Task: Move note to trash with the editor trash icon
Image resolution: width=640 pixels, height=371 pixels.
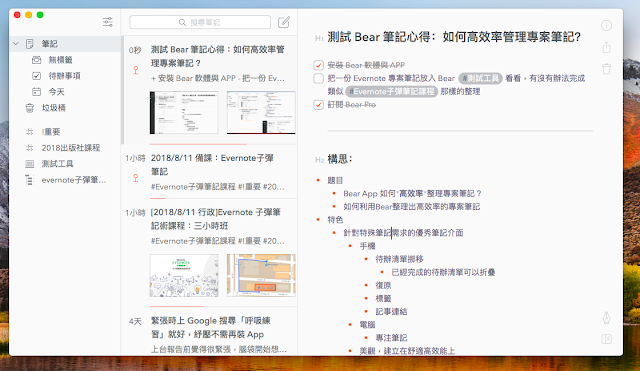Action: coord(607,69)
